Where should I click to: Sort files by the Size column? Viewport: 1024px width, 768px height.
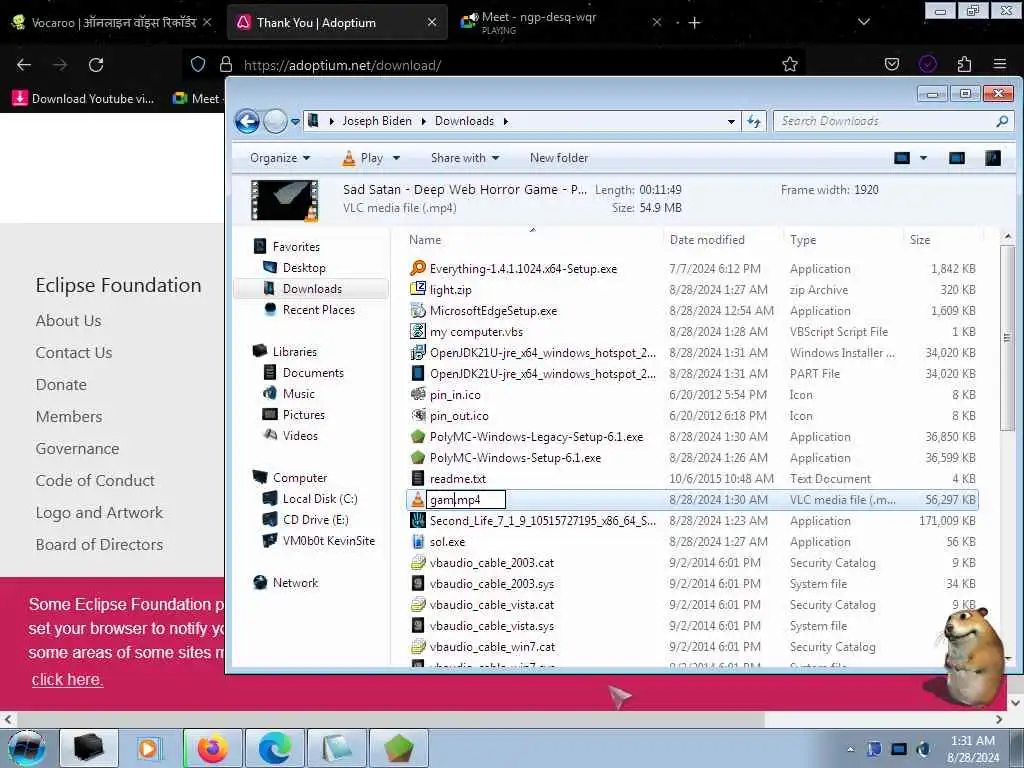pos(920,240)
